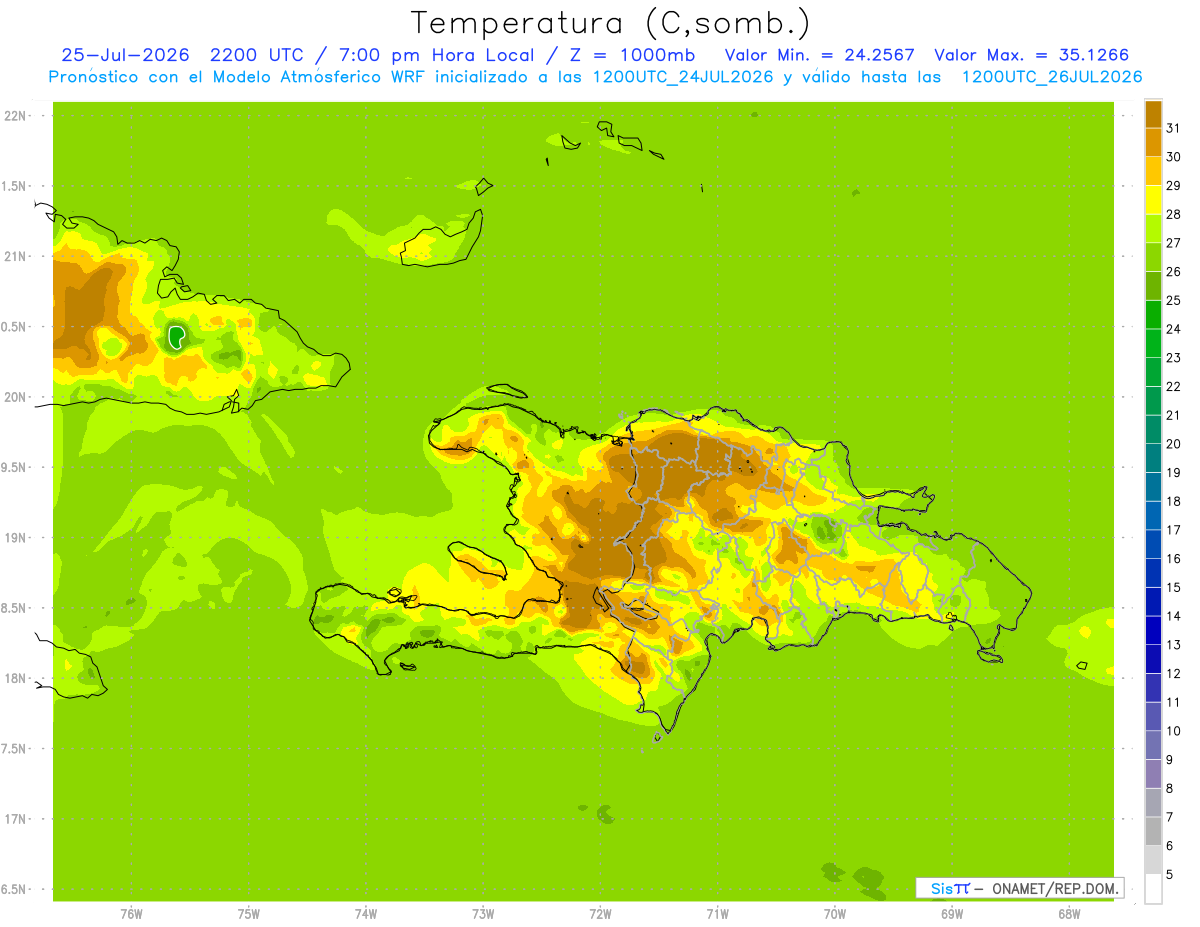This screenshot has width=1200, height=927.
Task: Click the 70W longitude label
Action: click(835, 913)
